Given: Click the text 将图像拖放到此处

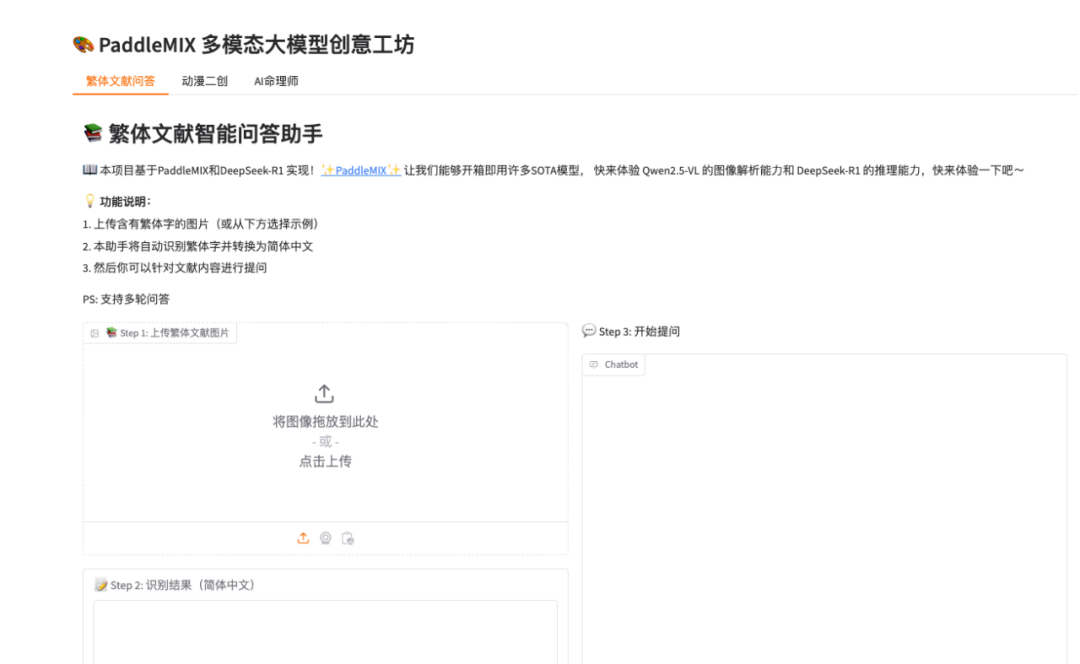Looking at the screenshot, I should [x=325, y=422].
